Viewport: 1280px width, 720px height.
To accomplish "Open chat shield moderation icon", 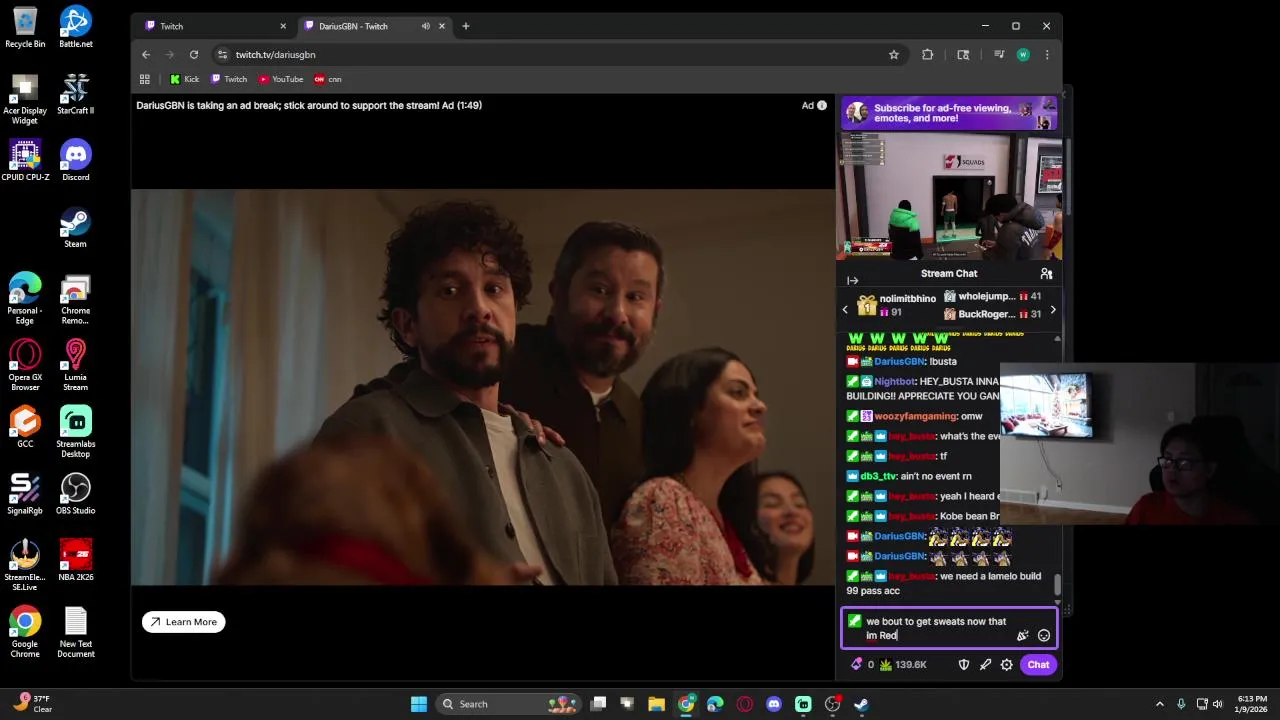I will point(964,665).
